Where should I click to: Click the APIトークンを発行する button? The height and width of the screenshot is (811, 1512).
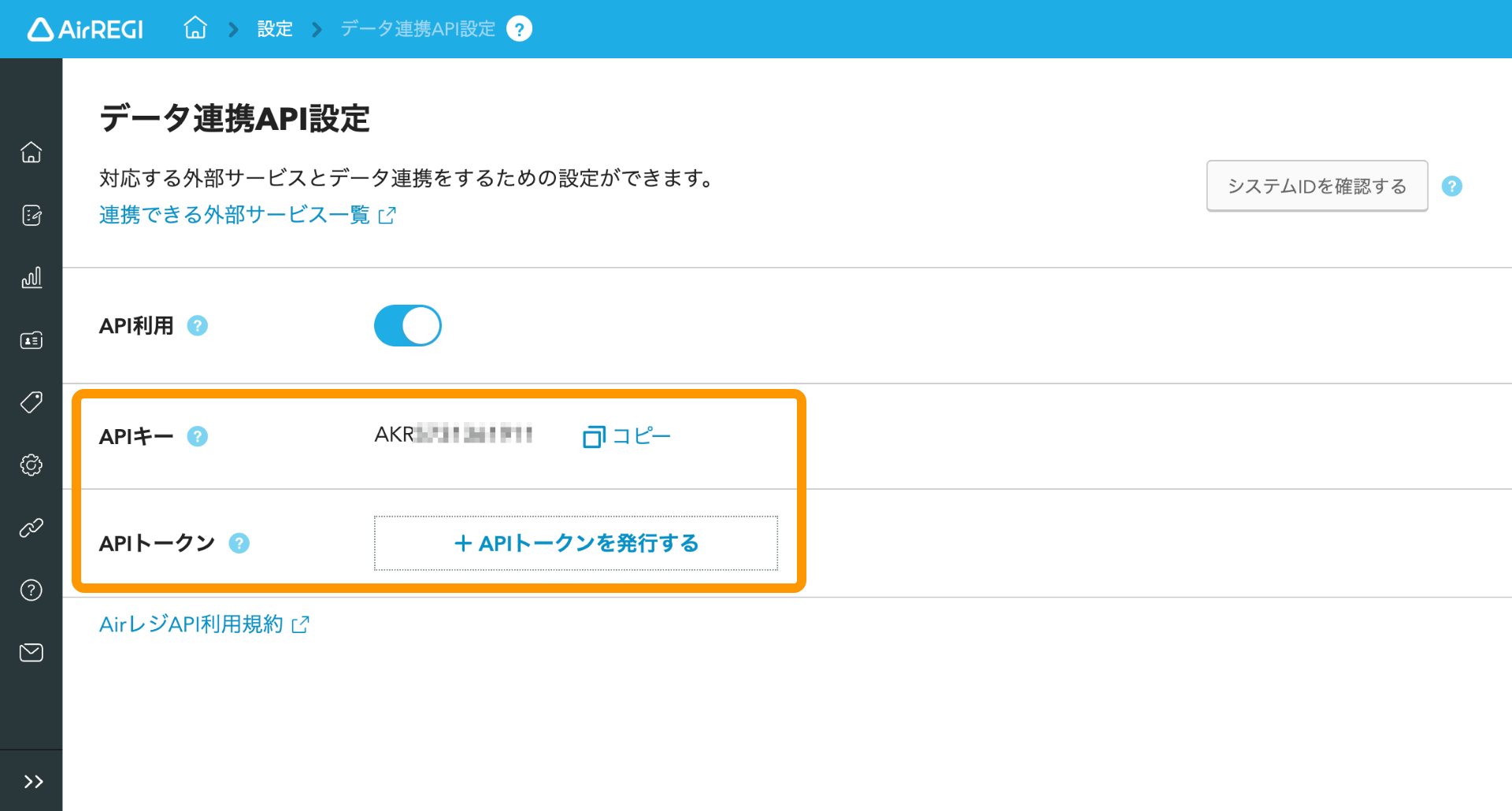576,543
